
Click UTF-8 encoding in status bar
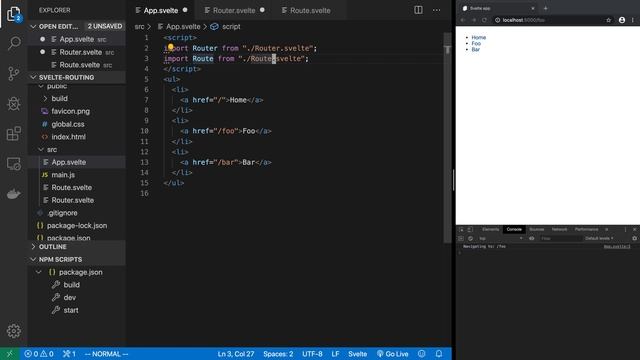pyautogui.click(x=312, y=354)
